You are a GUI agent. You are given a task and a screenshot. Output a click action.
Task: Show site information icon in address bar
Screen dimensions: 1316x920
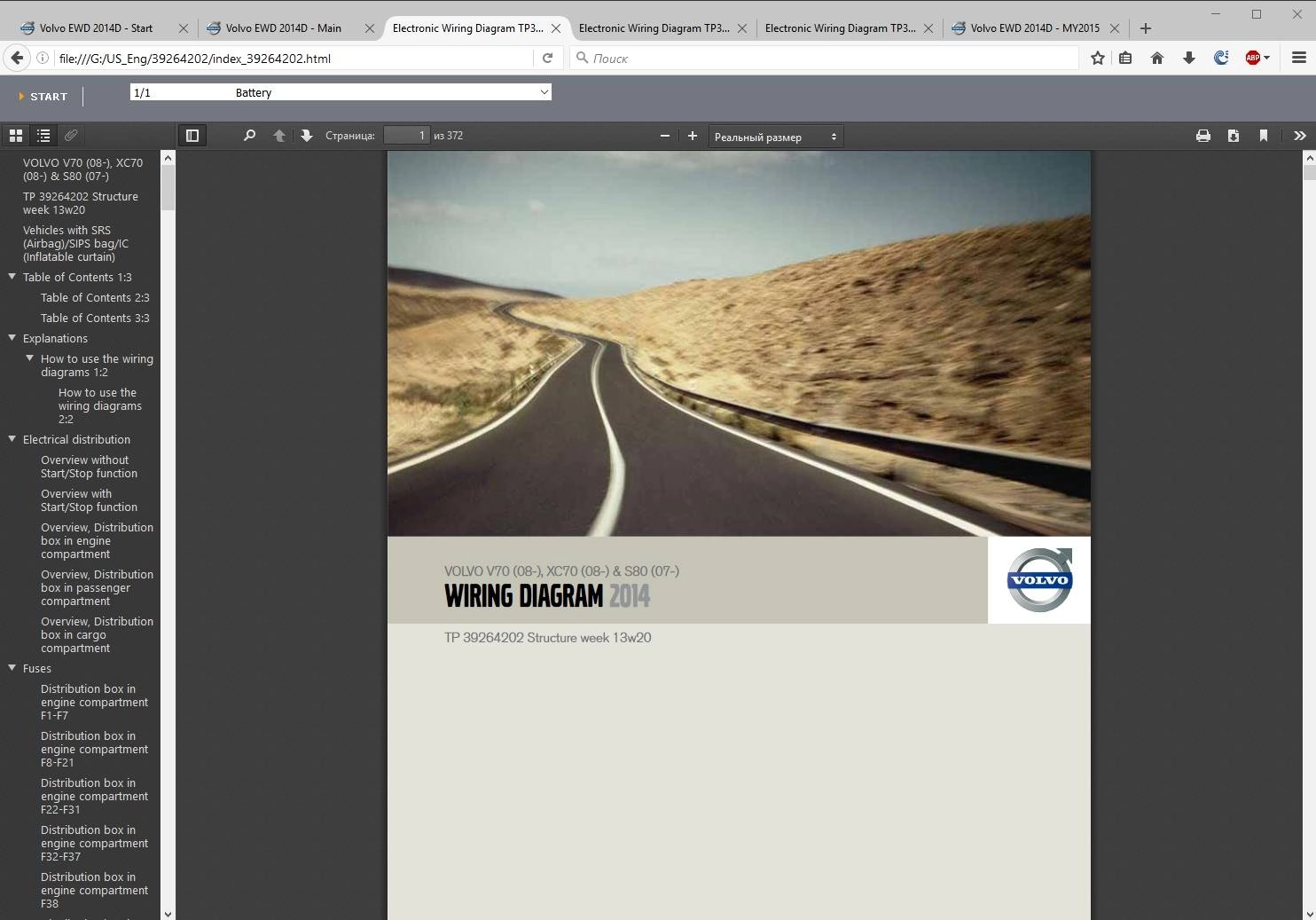[42, 58]
